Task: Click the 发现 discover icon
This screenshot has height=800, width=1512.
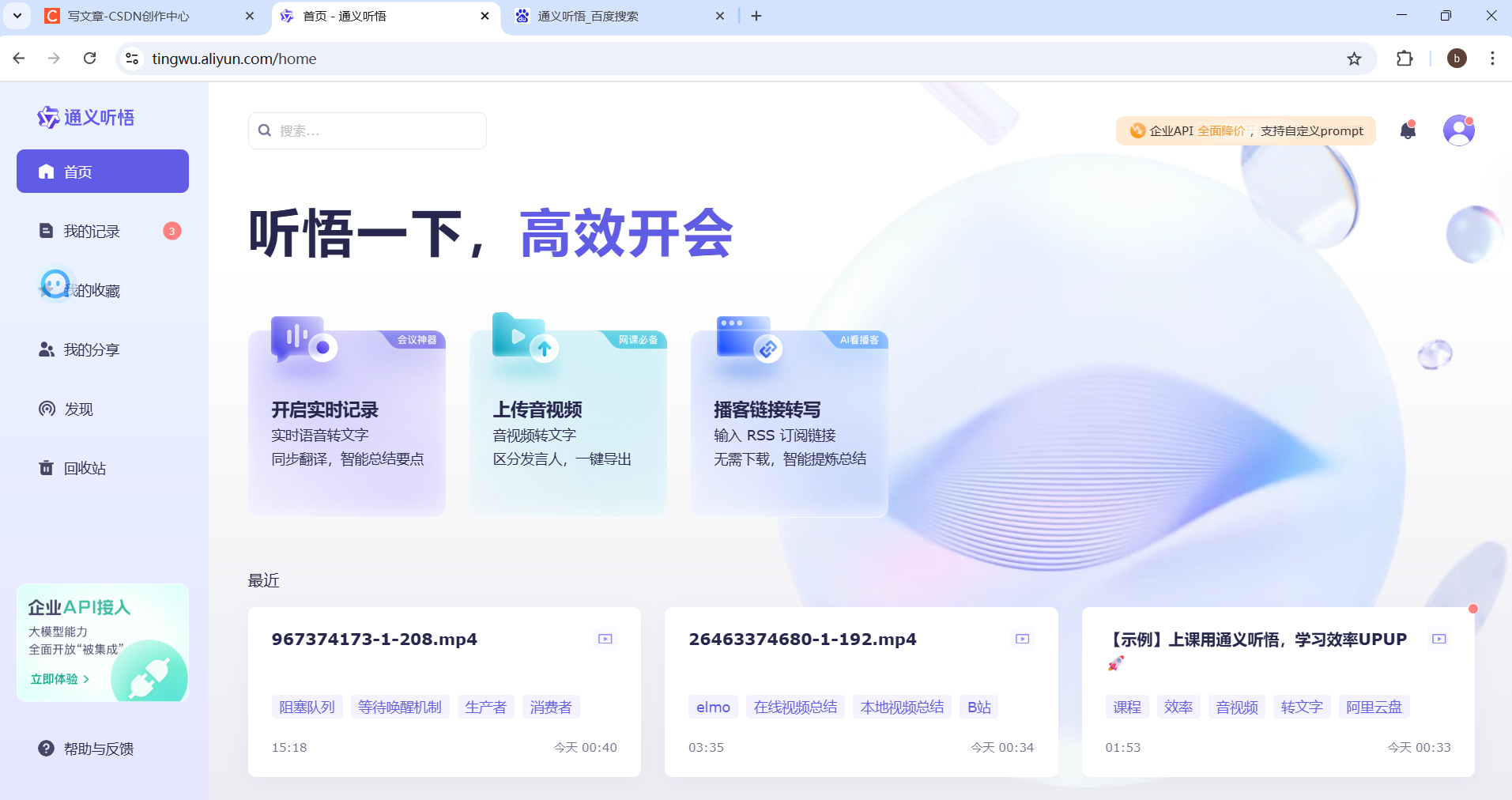Action: click(x=47, y=409)
